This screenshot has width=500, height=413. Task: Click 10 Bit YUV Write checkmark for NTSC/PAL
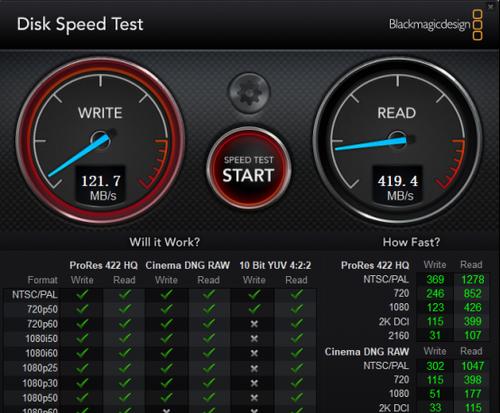click(x=254, y=294)
